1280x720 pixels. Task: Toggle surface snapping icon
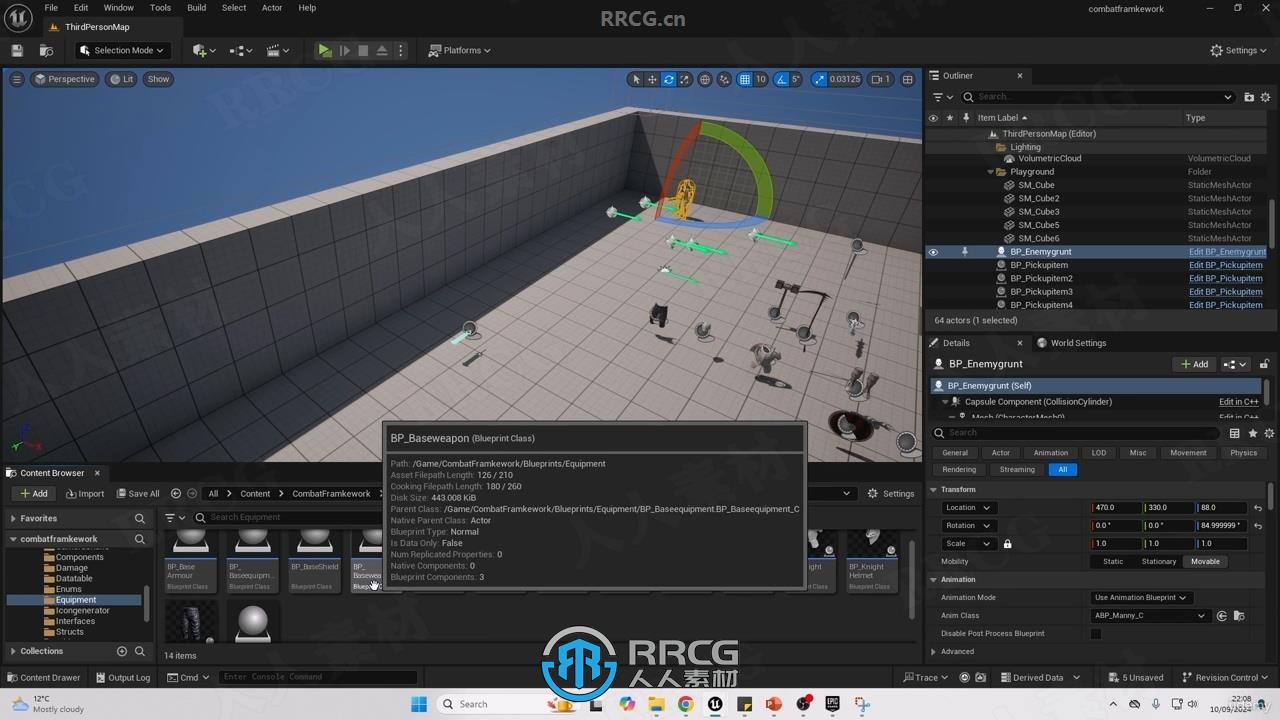pos(724,79)
